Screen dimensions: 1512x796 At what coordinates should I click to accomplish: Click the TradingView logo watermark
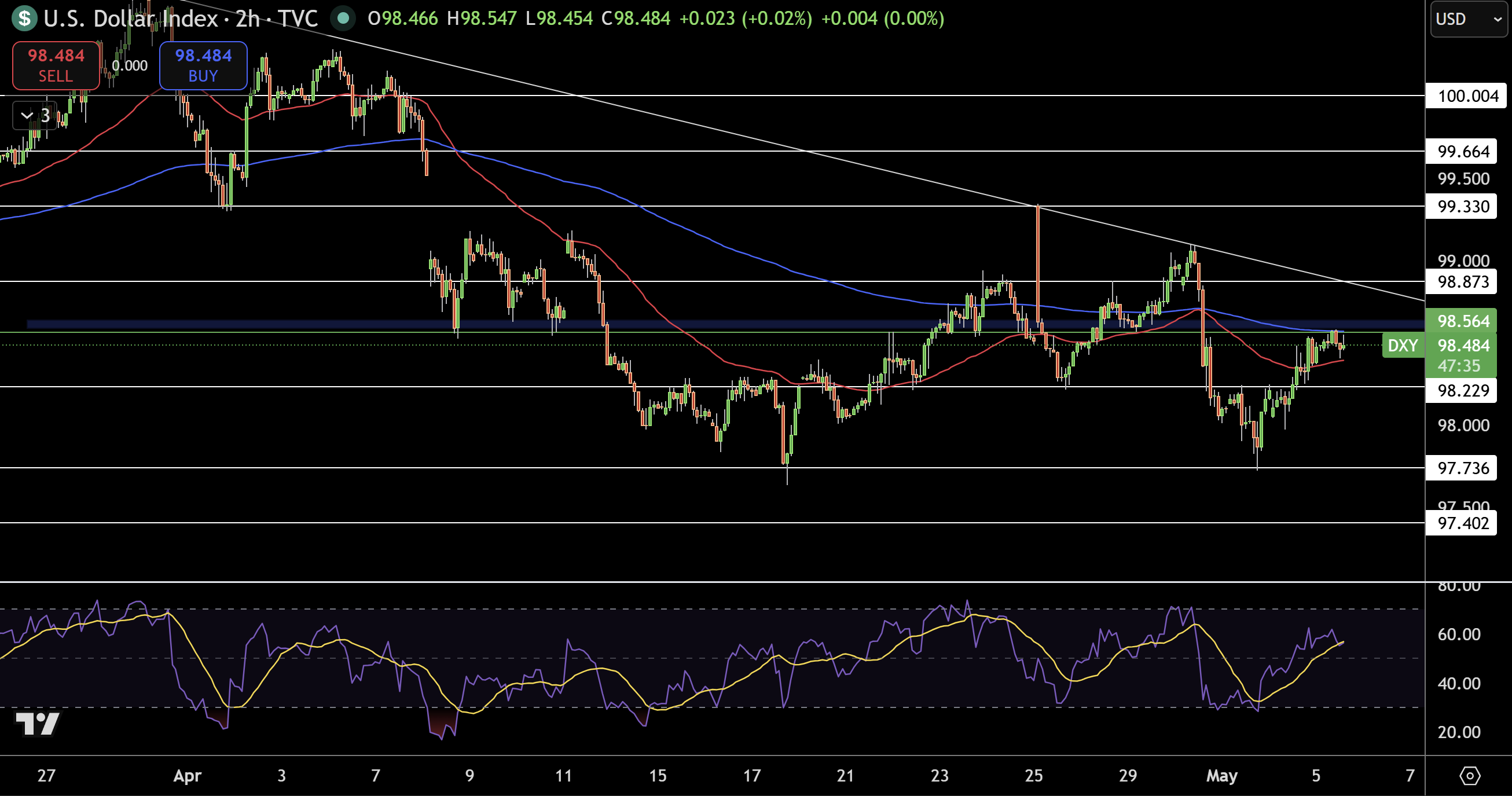(x=37, y=723)
